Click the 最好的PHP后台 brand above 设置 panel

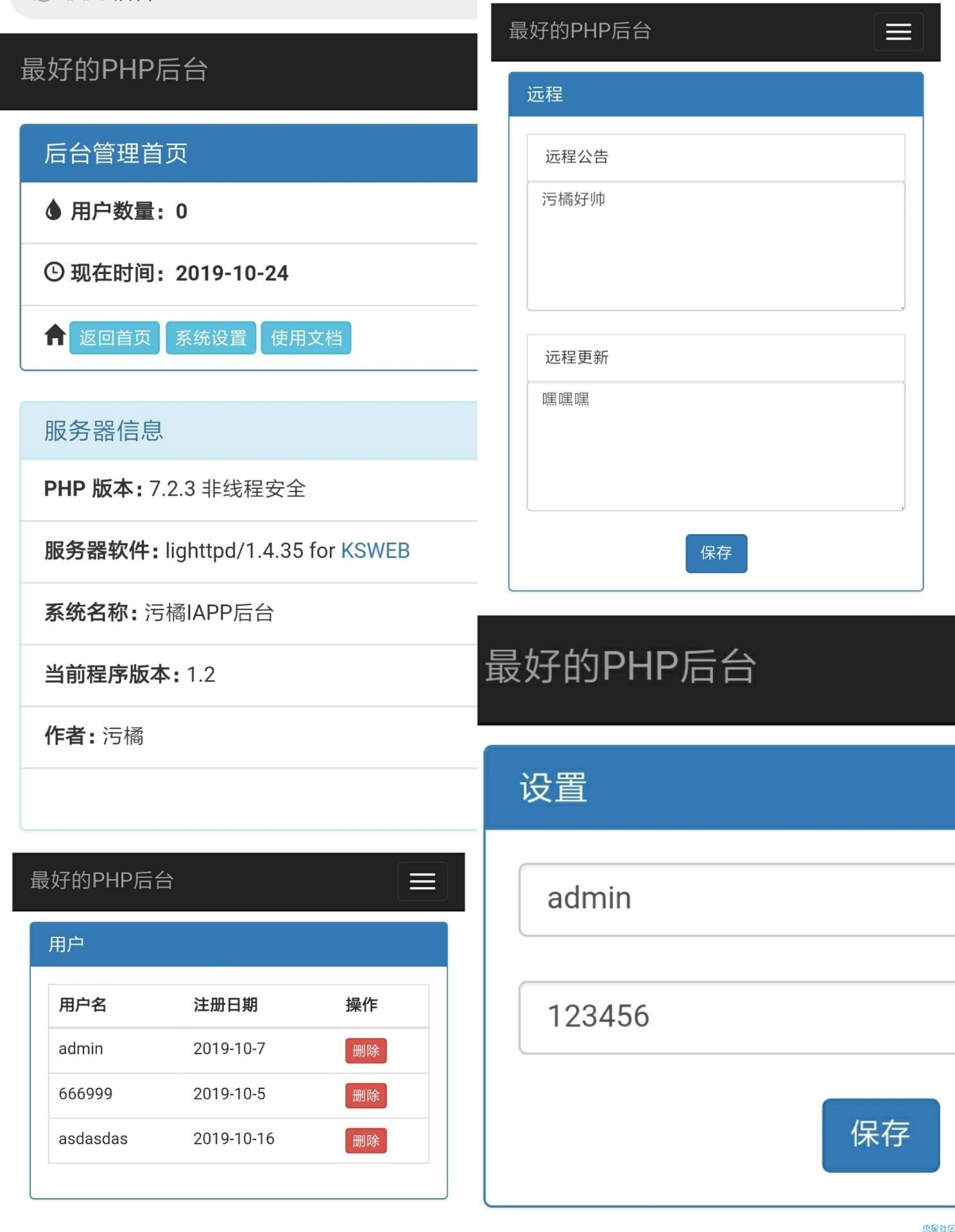click(620, 666)
